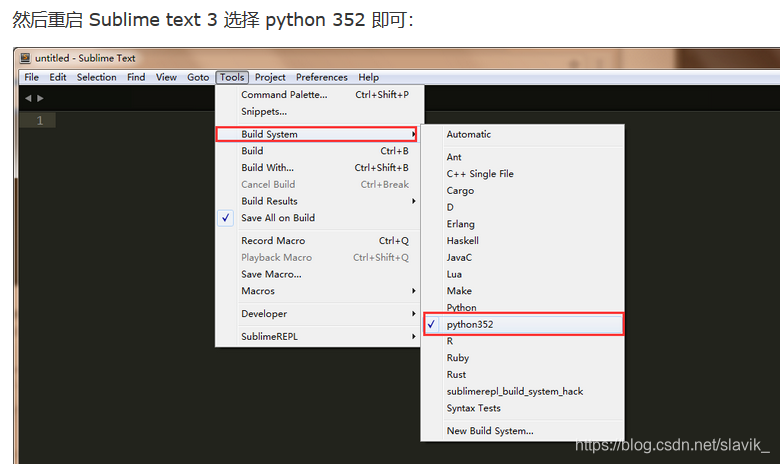Screen dimensions: 780x464
Task: Choose Snippets... menu entry
Action: tap(318, 111)
